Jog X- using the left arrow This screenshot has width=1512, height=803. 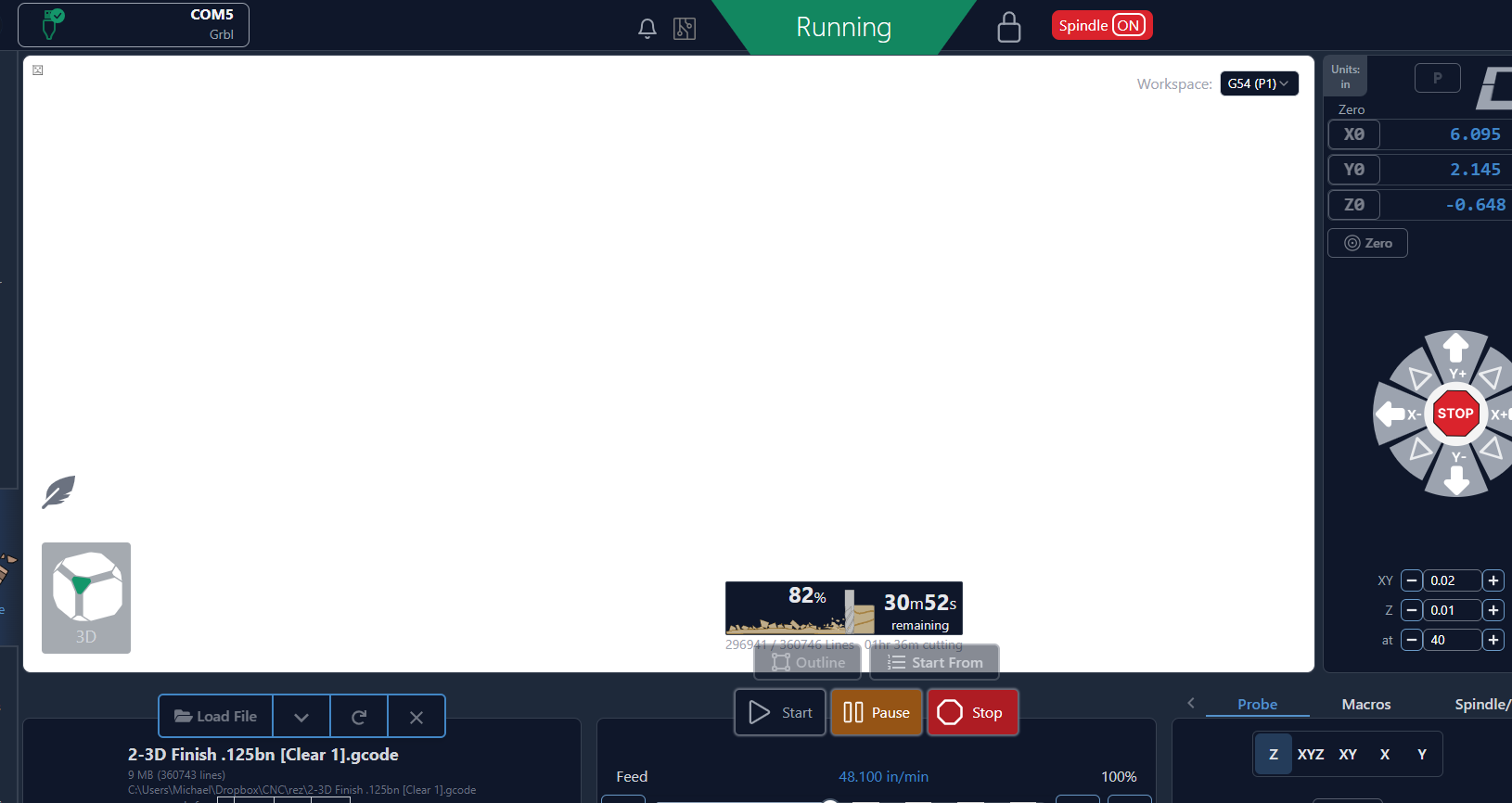1390,414
